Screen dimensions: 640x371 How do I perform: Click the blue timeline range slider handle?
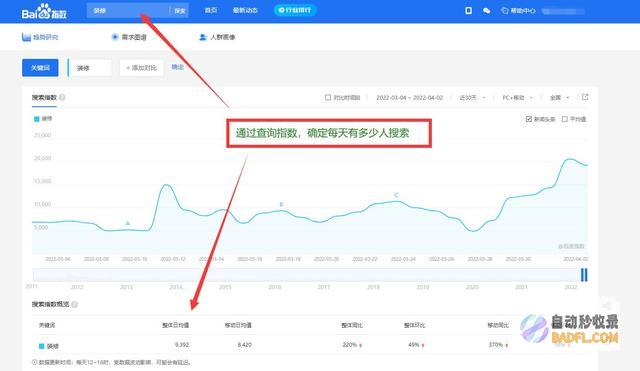(x=584, y=275)
